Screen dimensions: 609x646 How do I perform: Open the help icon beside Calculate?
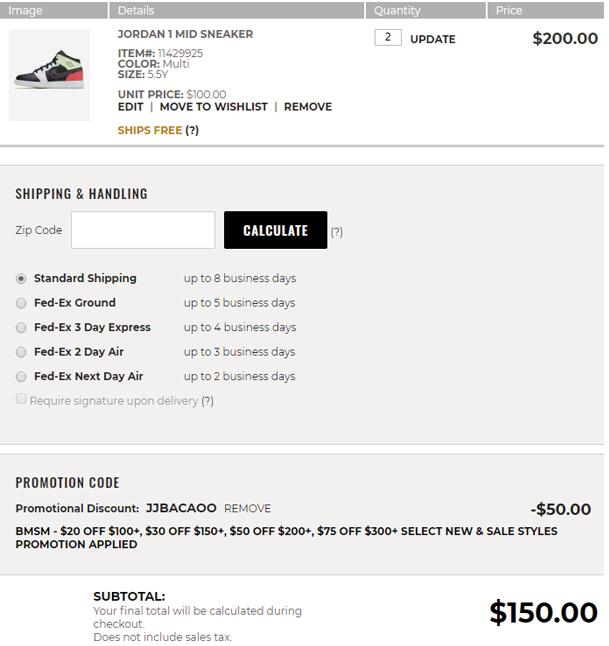pos(337,232)
